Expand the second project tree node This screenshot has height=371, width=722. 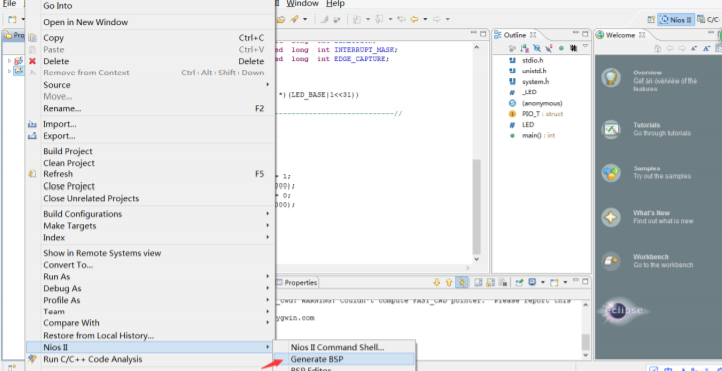click(9, 71)
